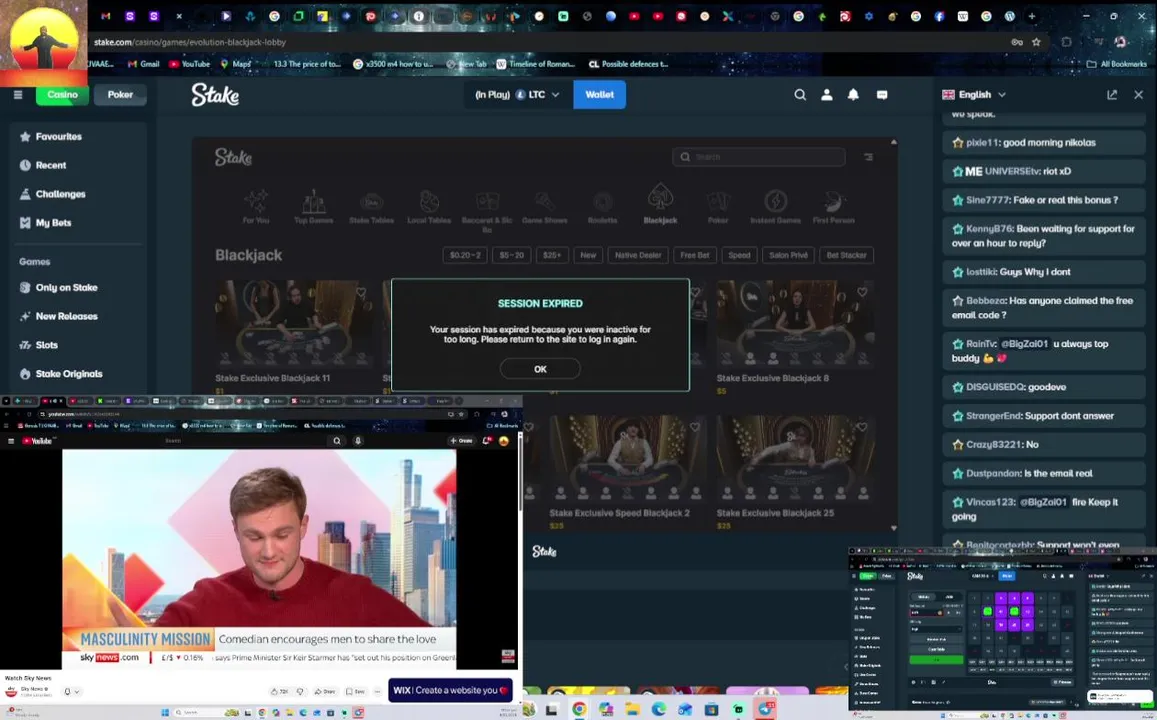Viewport: 1157px width, 720px height.
Task: Select the Stake Tables category tab
Action: pos(371,206)
